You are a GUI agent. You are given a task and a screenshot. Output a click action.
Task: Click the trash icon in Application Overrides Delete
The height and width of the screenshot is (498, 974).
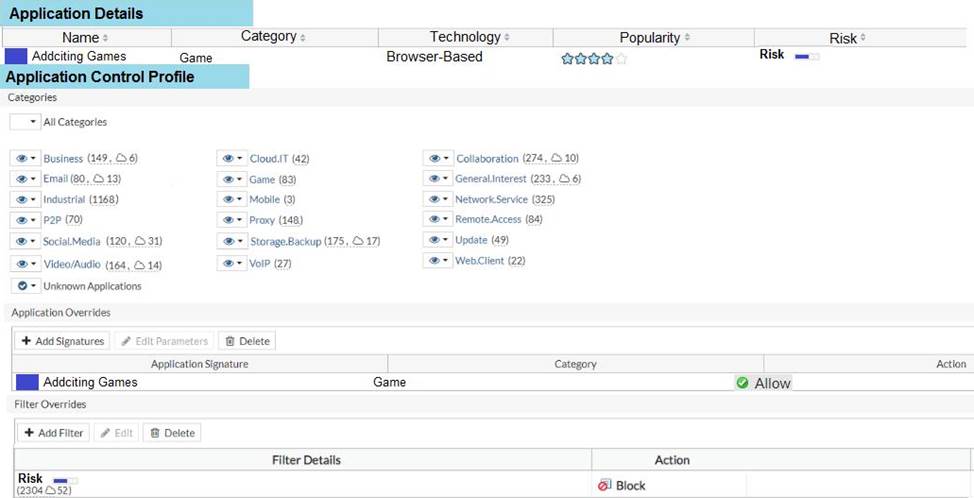point(229,341)
